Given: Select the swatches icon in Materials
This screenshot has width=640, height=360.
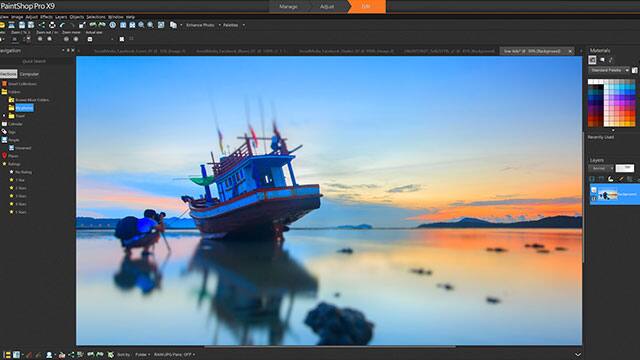Looking at the screenshot, I should click(592, 60).
